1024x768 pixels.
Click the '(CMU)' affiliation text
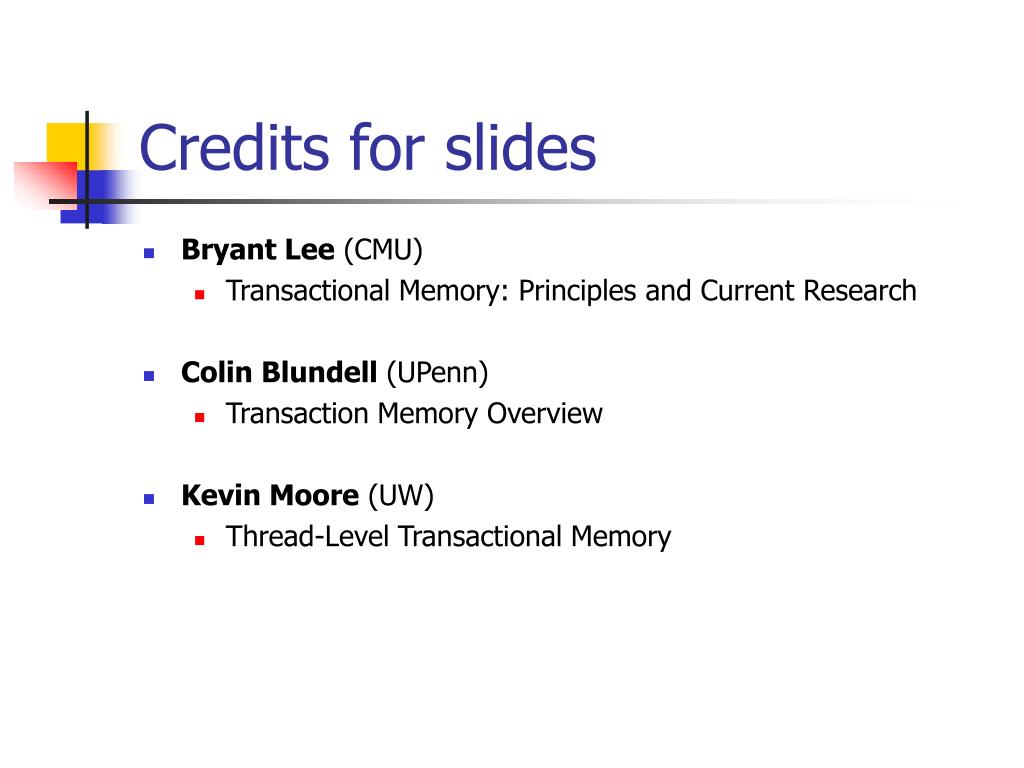tap(383, 250)
